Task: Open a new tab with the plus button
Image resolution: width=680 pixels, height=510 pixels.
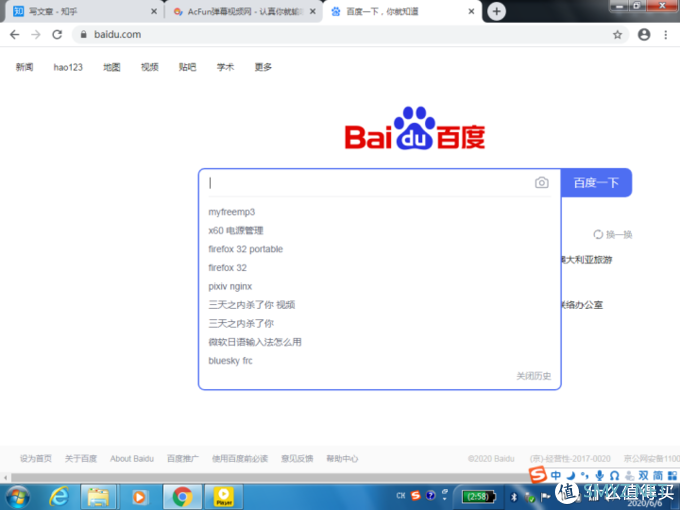Action: click(497, 11)
